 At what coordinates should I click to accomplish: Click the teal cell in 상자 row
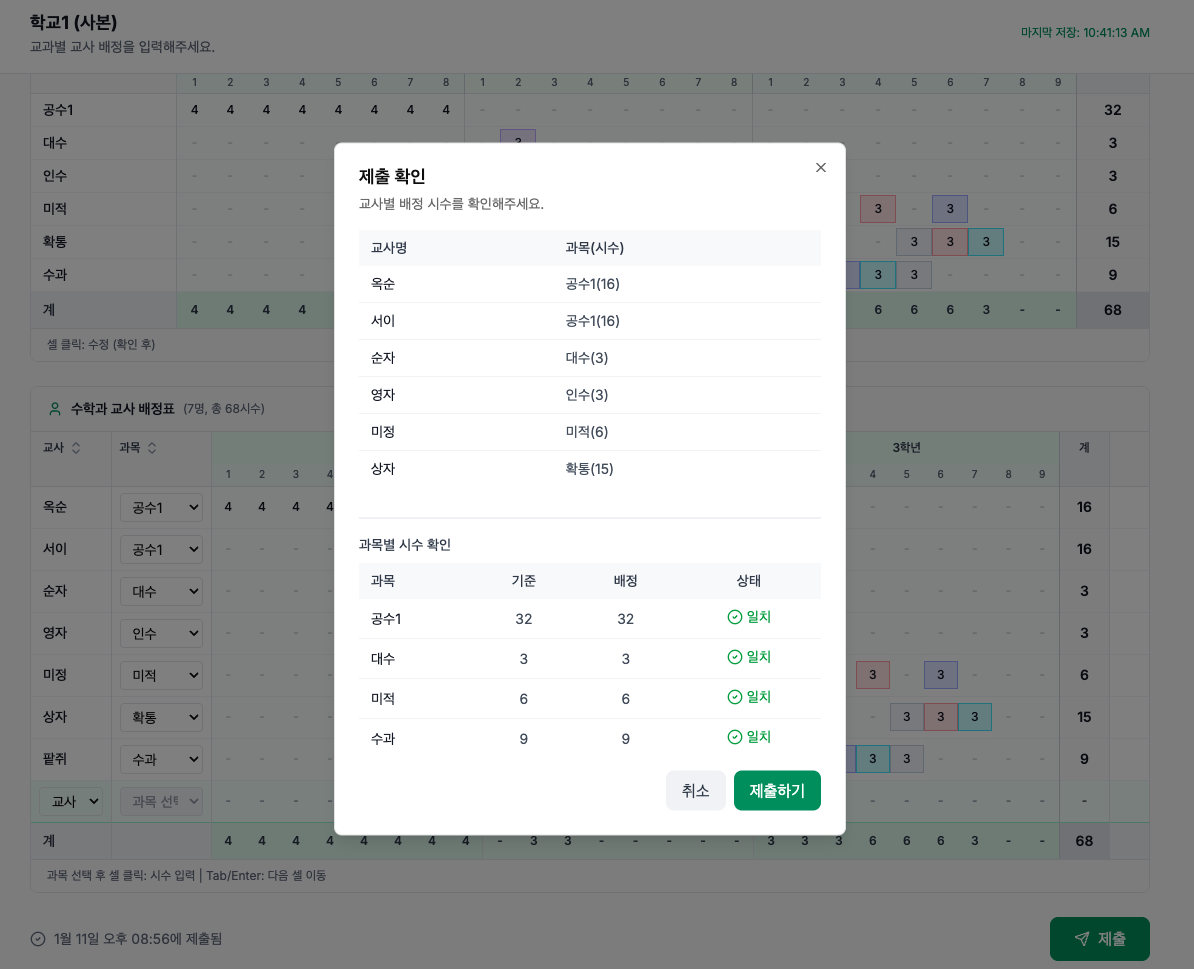coord(974,717)
